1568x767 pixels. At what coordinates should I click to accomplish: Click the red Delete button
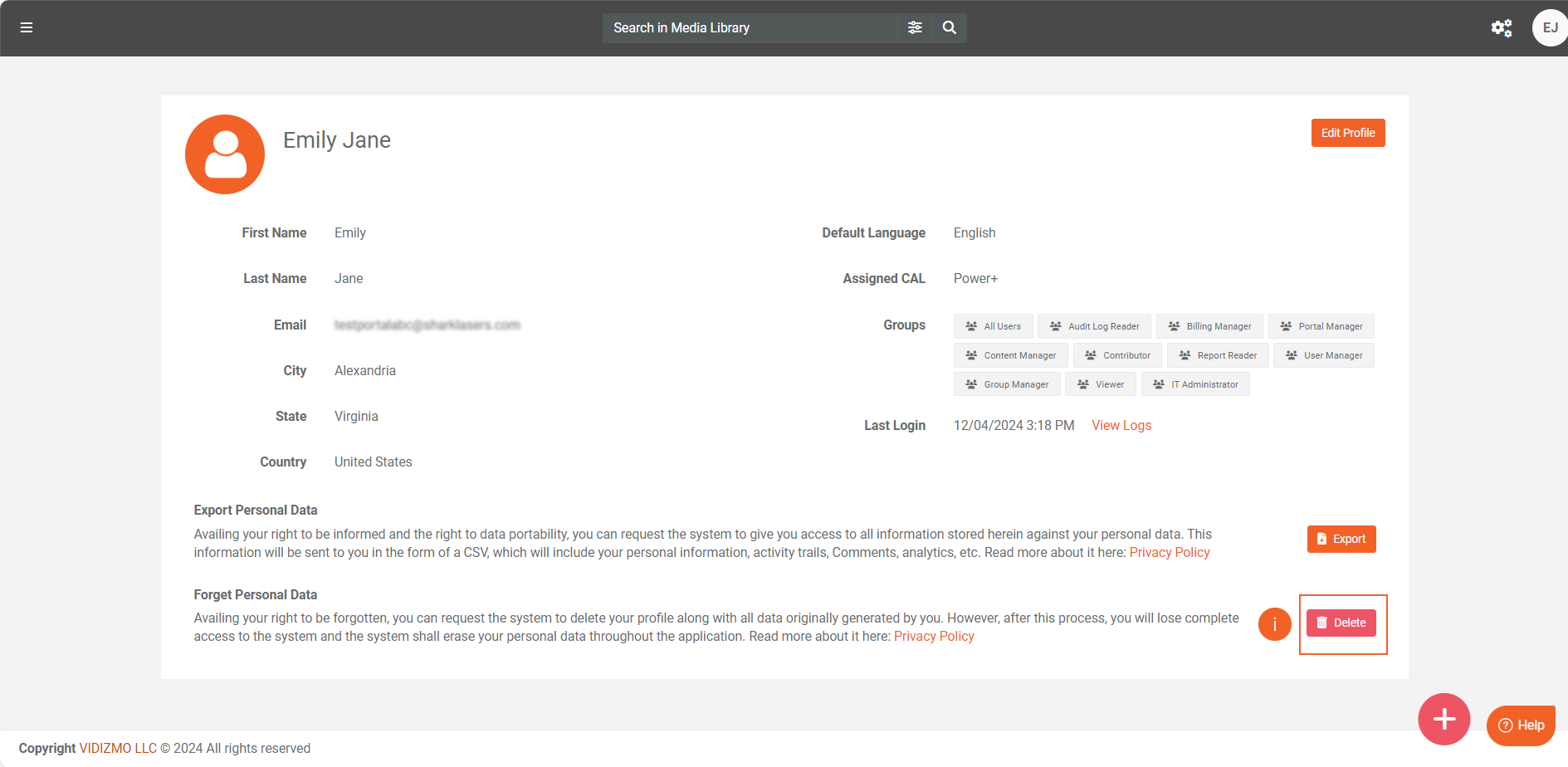(x=1341, y=623)
